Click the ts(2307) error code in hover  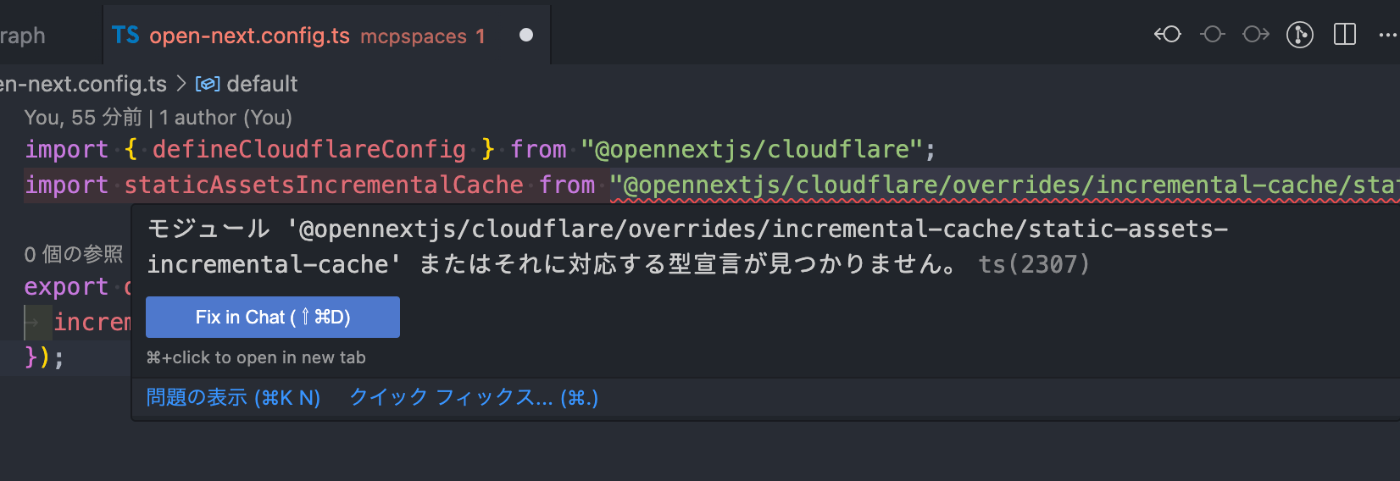pyautogui.click(x=1034, y=265)
